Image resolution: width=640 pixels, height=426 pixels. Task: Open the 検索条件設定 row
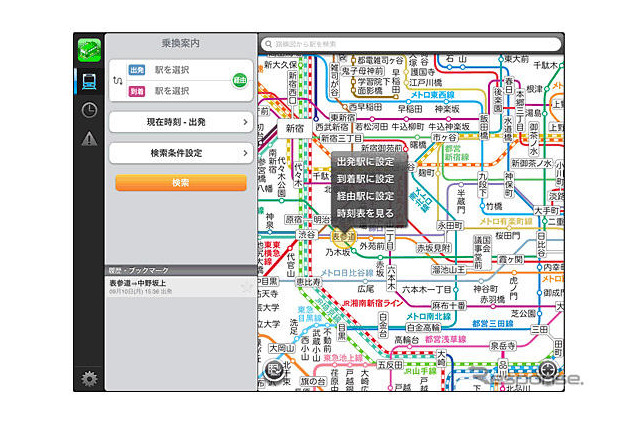tap(181, 153)
